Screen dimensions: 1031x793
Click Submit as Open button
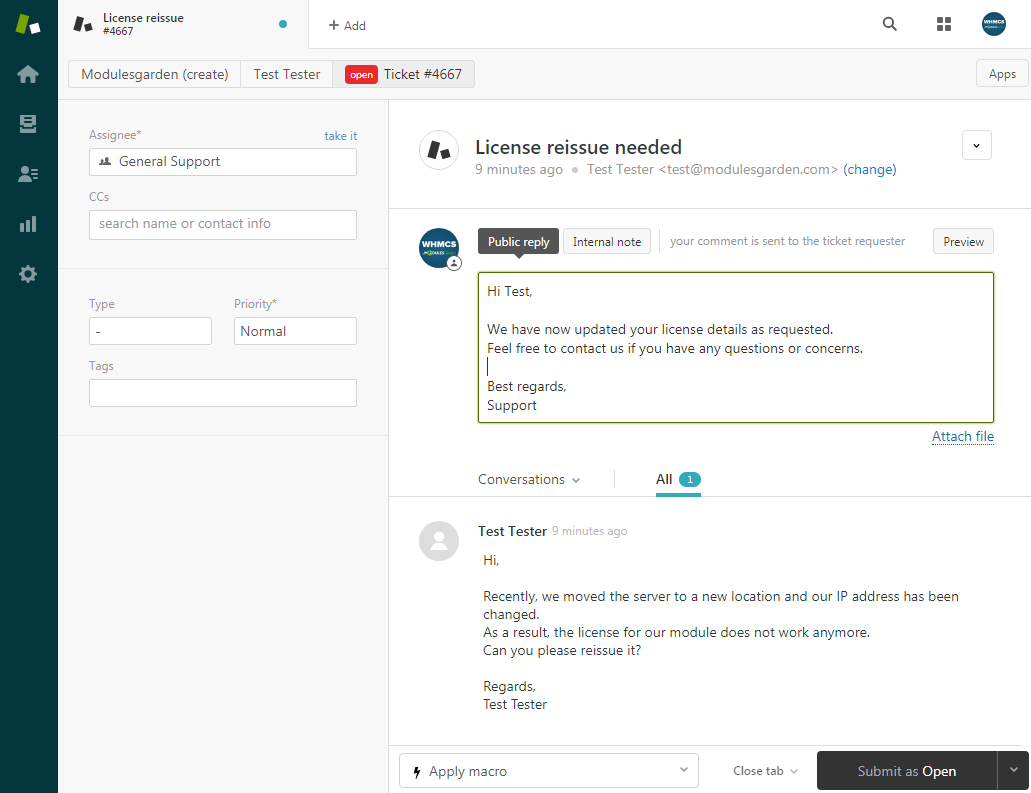click(907, 771)
